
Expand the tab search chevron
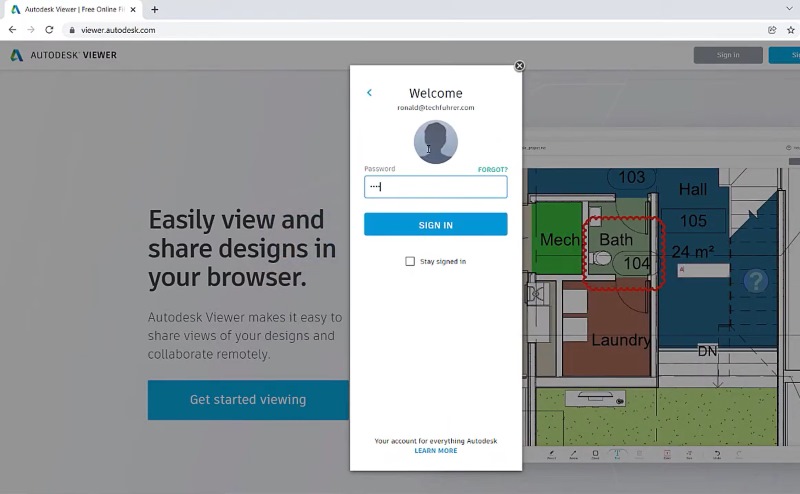point(789,9)
